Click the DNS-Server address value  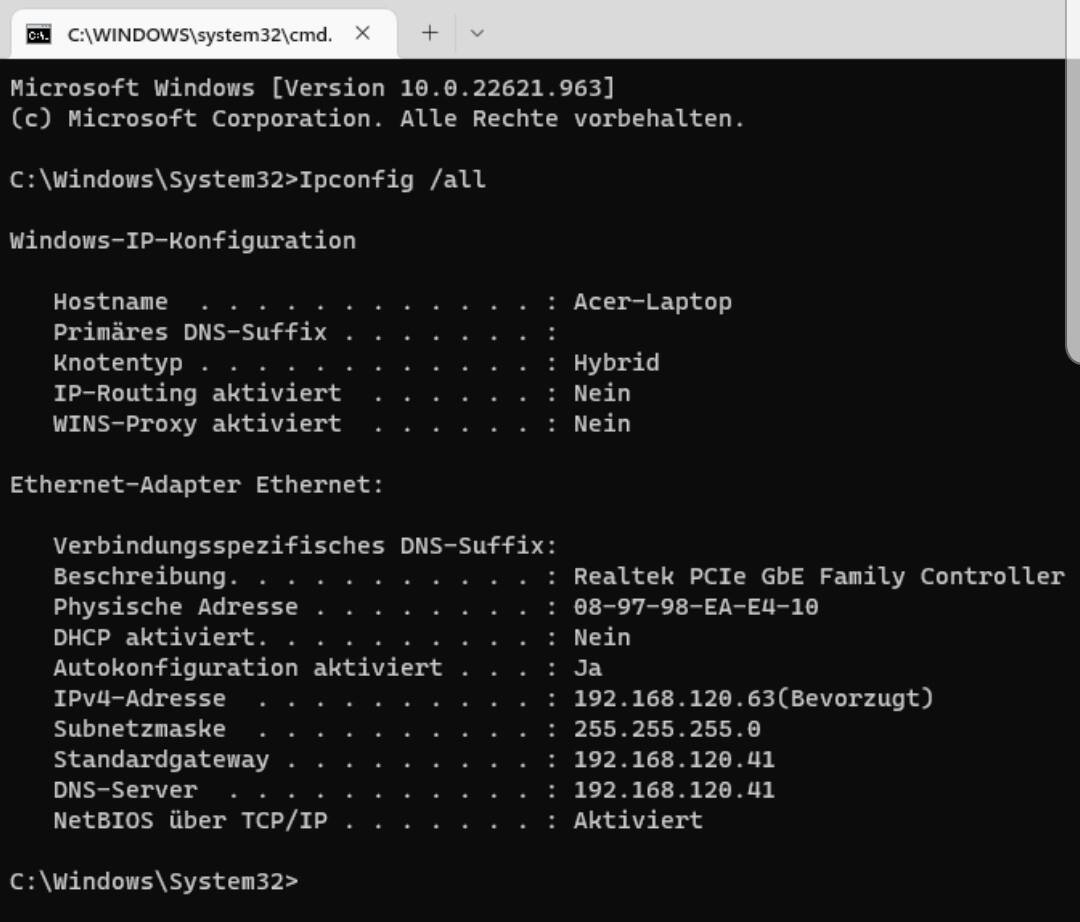pyautogui.click(x=673, y=790)
